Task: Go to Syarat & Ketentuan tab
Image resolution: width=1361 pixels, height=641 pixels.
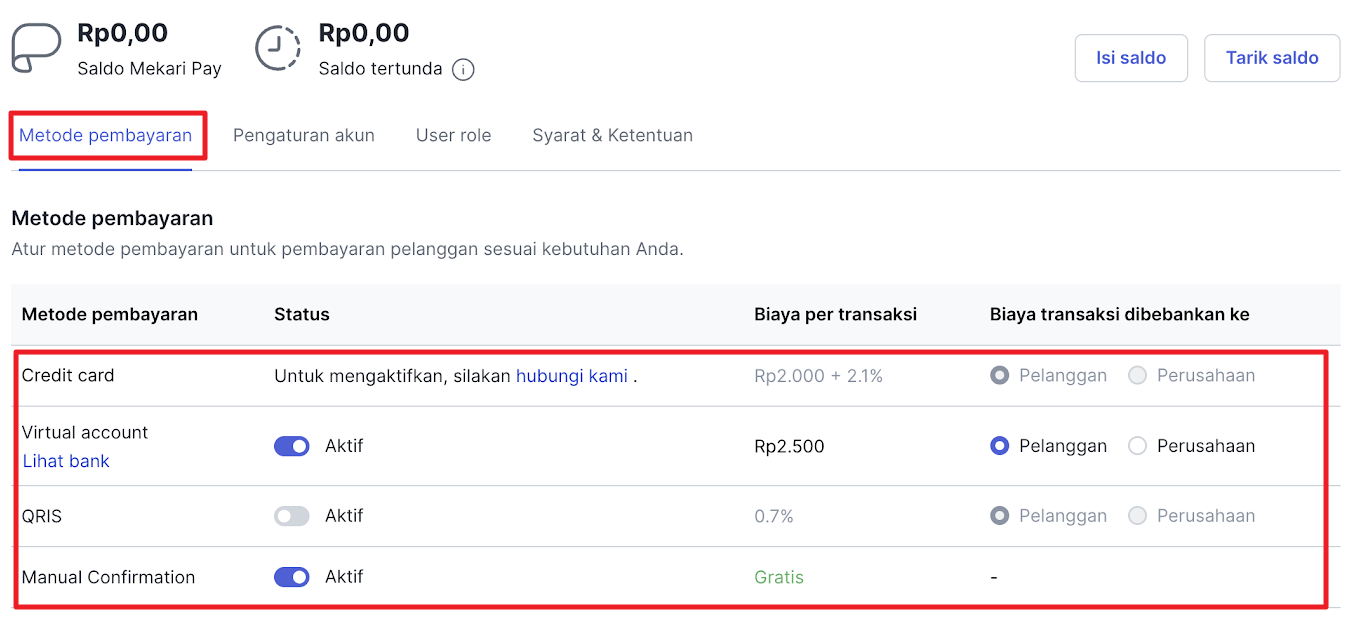Action: coord(613,135)
